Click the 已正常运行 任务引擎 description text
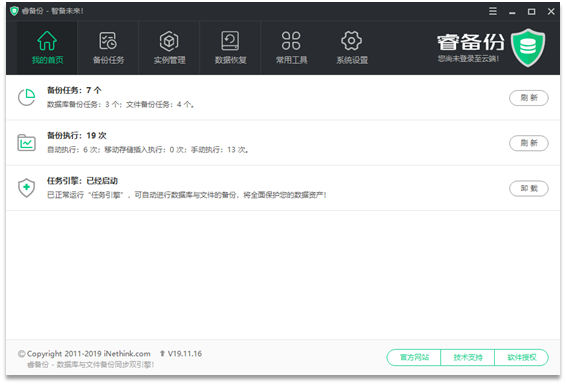 tap(187, 195)
